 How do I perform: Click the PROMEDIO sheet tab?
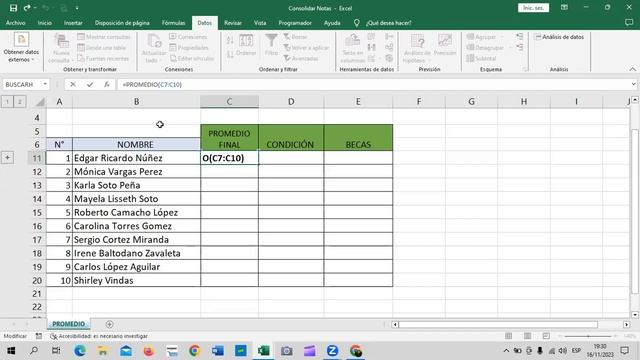69,324
